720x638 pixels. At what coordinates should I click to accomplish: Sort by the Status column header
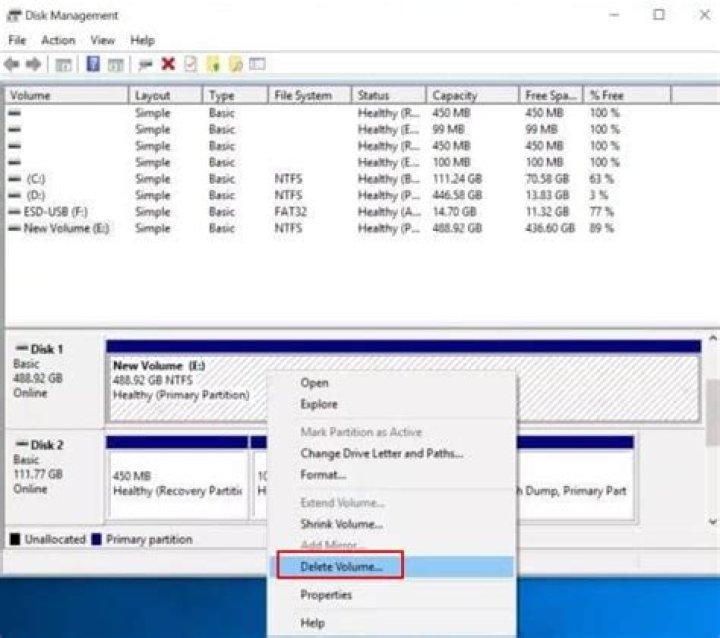pyautogui.click(x=389, y=96)
